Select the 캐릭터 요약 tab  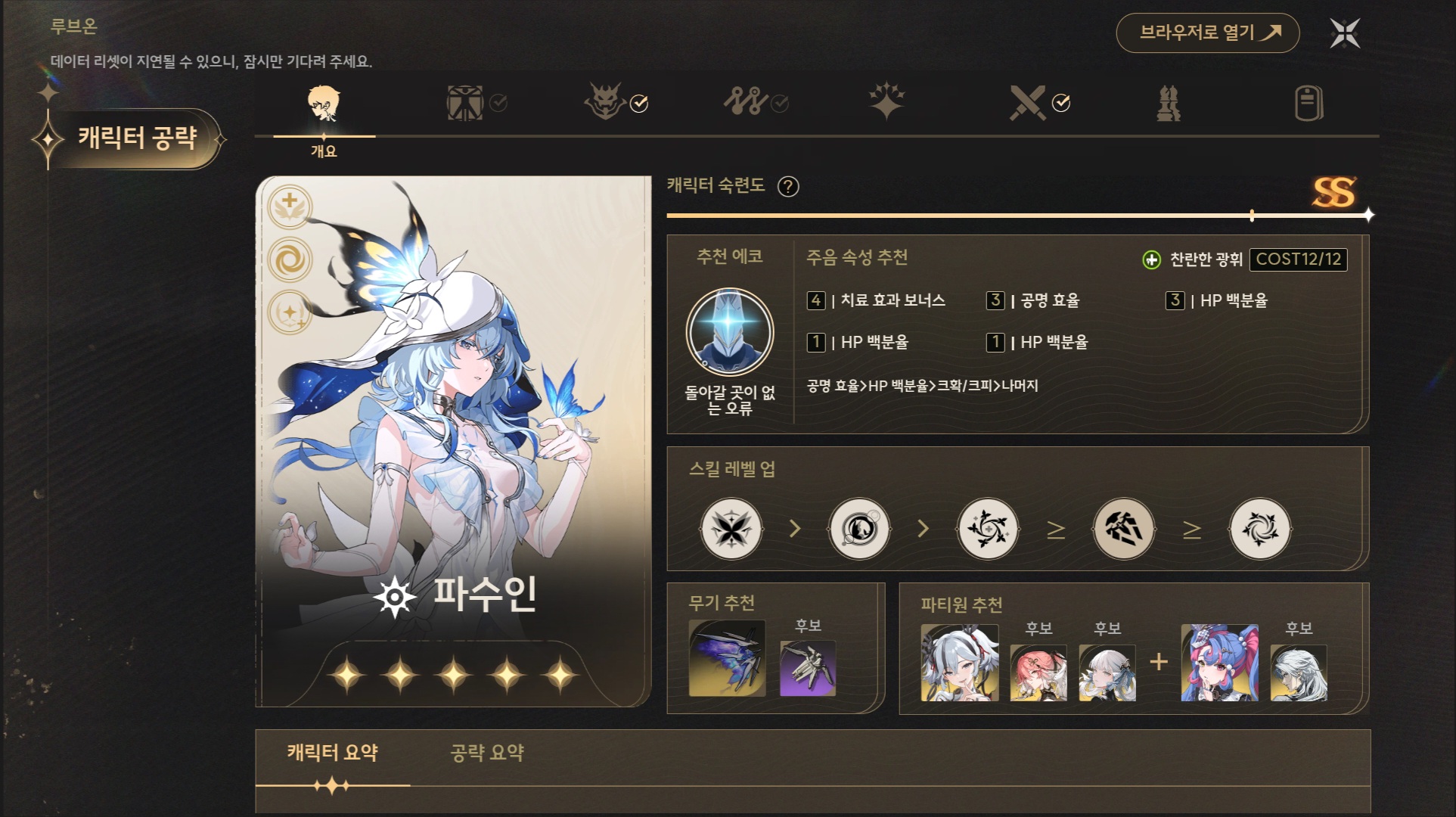(332, 753)
